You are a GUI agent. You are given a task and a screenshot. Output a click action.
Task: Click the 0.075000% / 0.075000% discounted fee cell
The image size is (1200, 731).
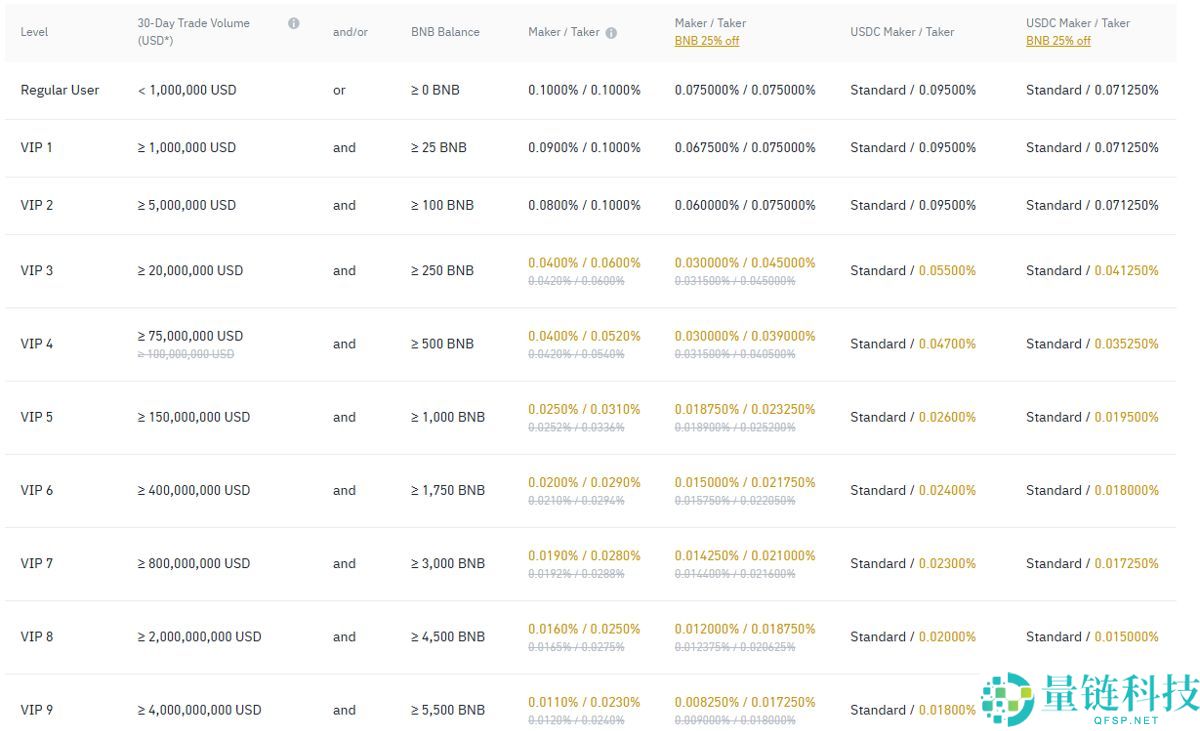745,90
